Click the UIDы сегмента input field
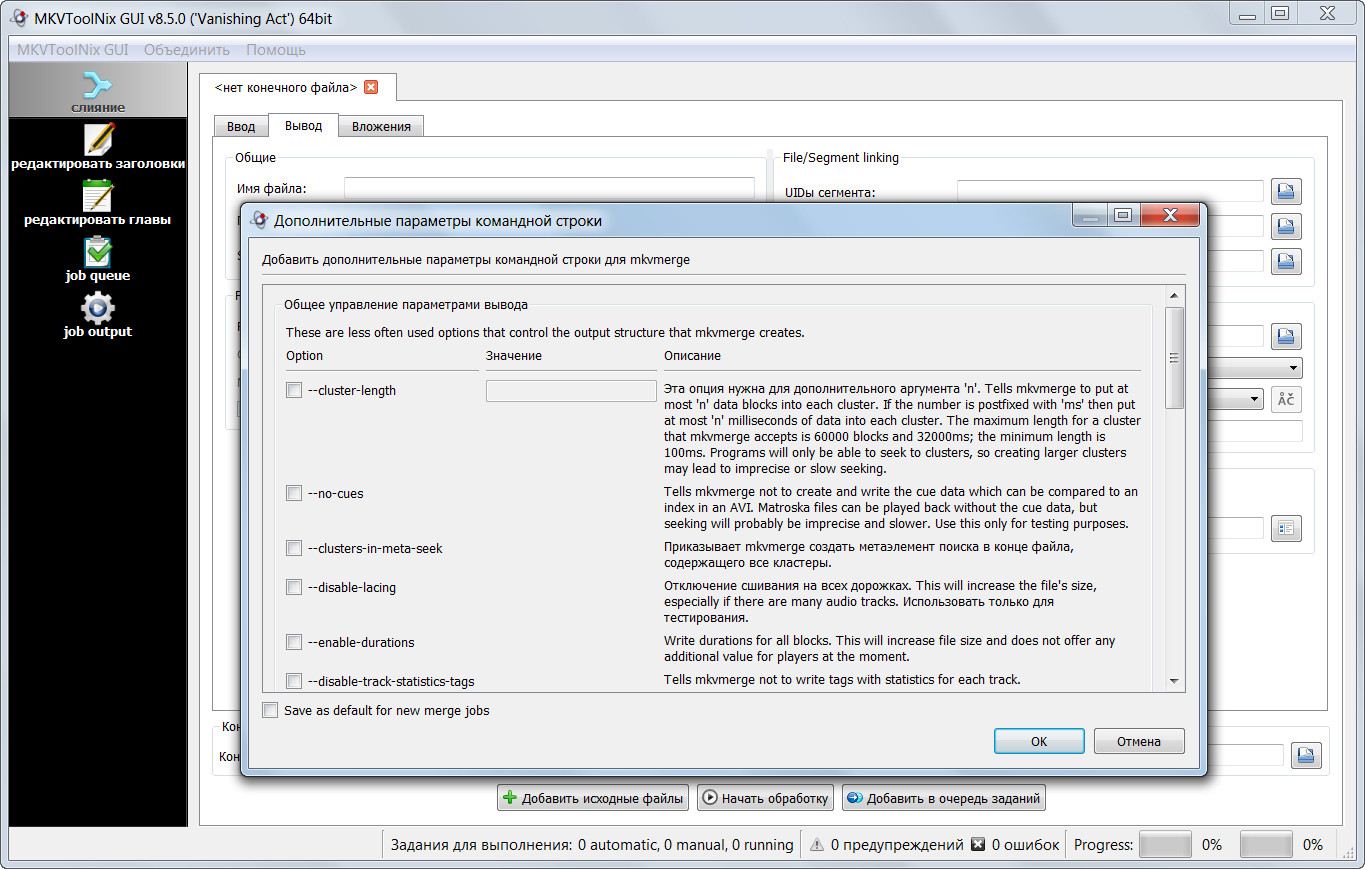Image resolution: width=1365 pixels, height=869 pixels. tap(1110, 191)
